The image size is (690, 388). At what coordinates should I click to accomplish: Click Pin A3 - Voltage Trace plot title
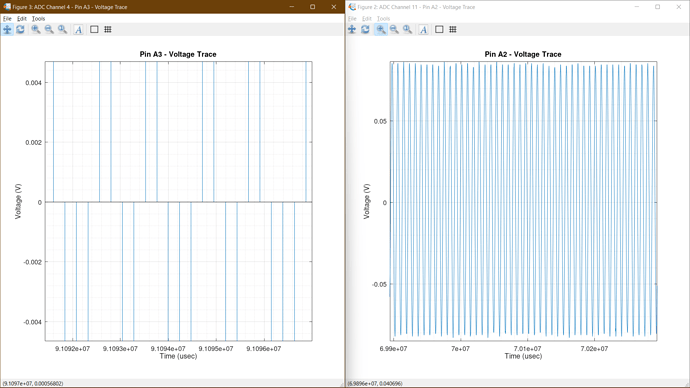pyautogui.click(x=178, y=55)
